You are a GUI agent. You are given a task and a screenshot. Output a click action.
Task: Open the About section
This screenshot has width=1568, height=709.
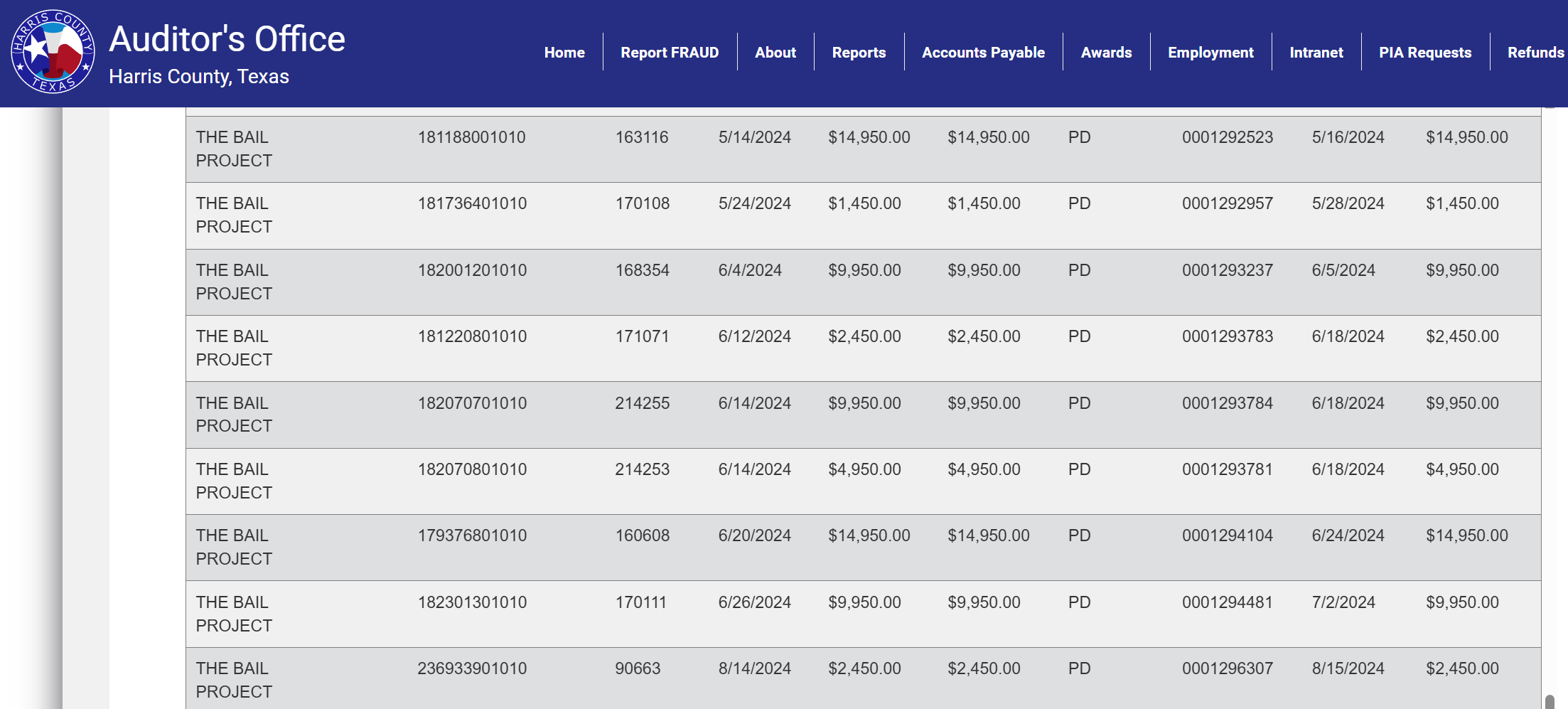point(775,52)
